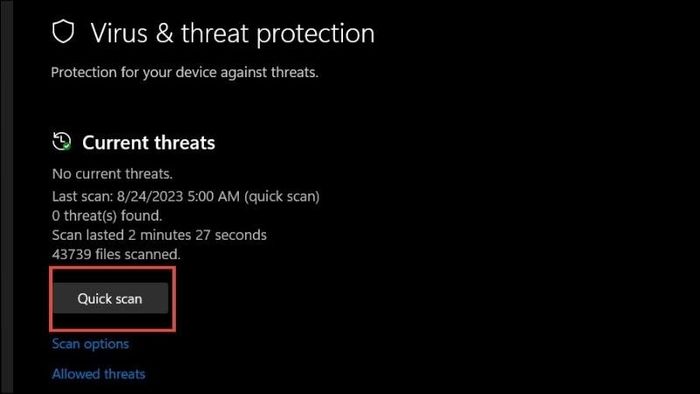This screenshot has height=394, width=700.
Task: Click the '43739 files scanned.' line
Action: click(x=116, y=254)
